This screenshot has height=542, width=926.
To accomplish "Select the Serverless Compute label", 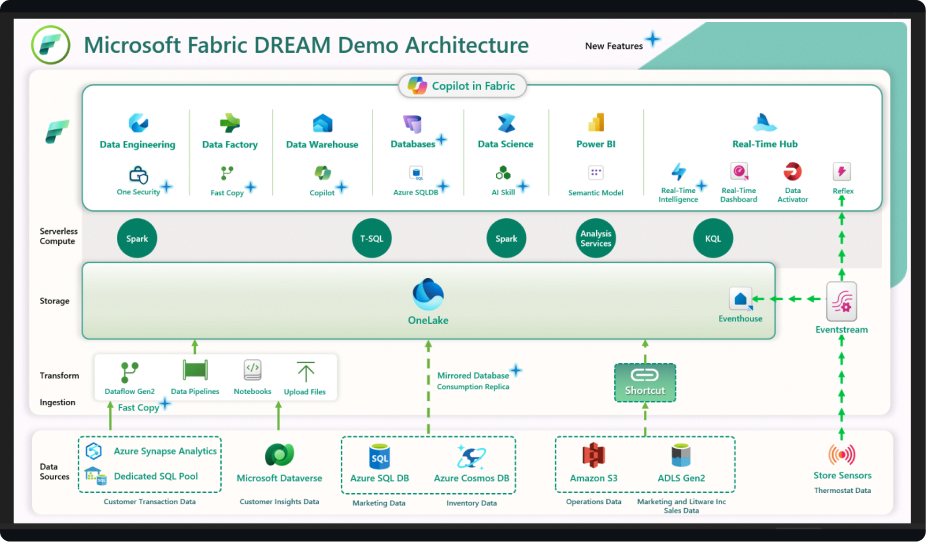I will 58,236.
